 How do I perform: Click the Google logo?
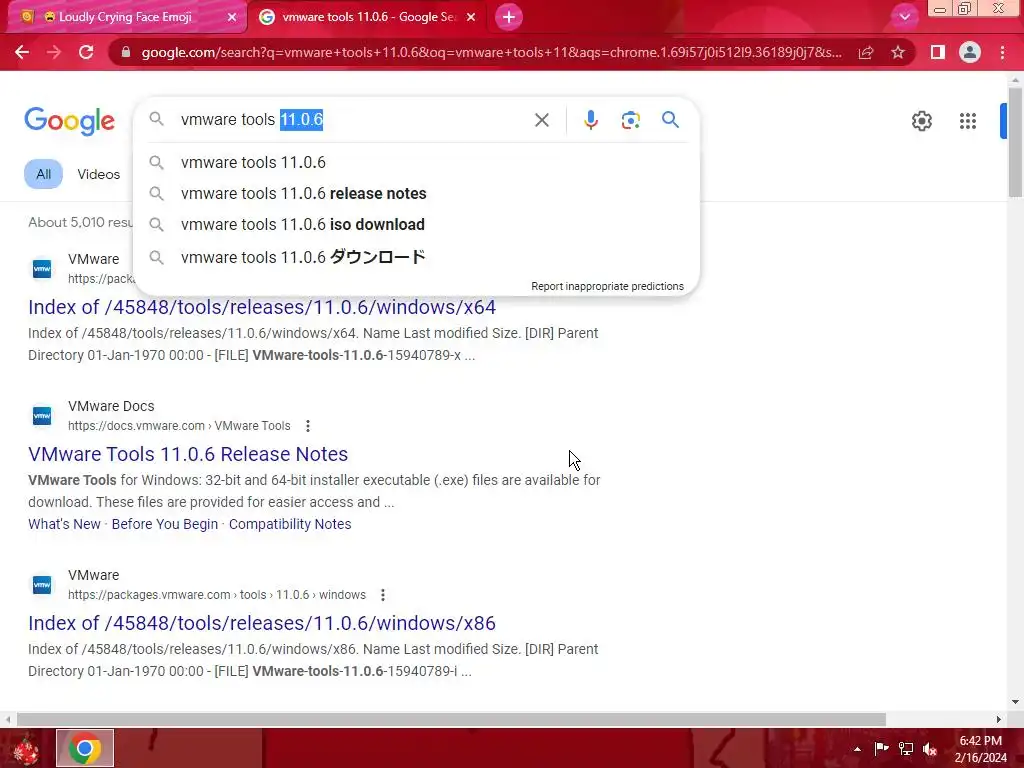(69, 121)
